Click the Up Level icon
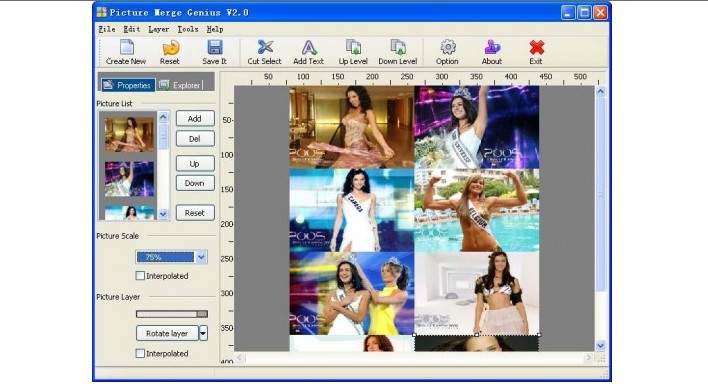Image resolution: width=708 pixels, height=391 pixels. tap(353, 47)
